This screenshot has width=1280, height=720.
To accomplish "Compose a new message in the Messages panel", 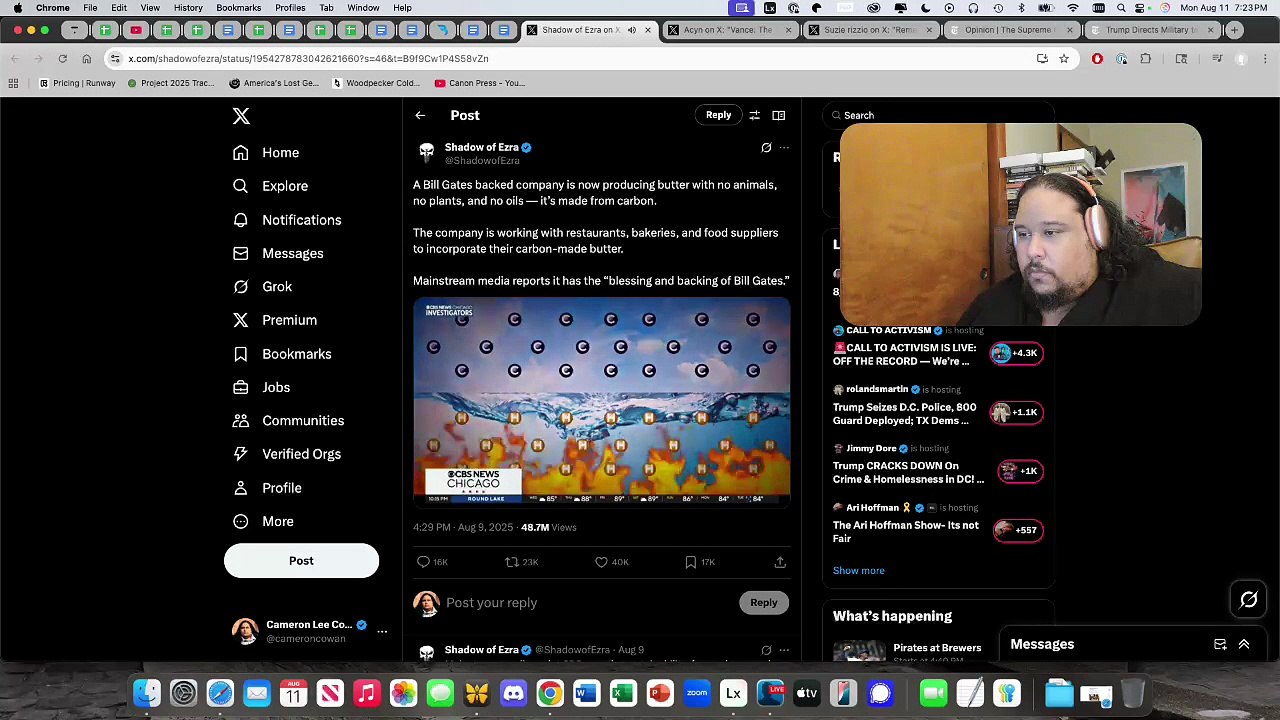I will point(1220,645).
